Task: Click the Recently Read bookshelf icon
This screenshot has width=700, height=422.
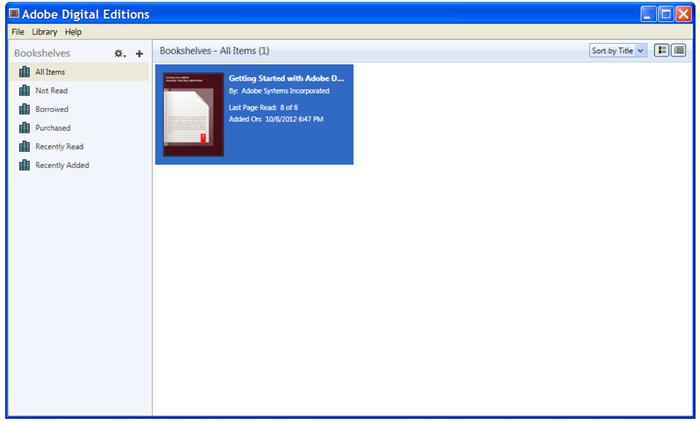Action: [x=25, y=147]
